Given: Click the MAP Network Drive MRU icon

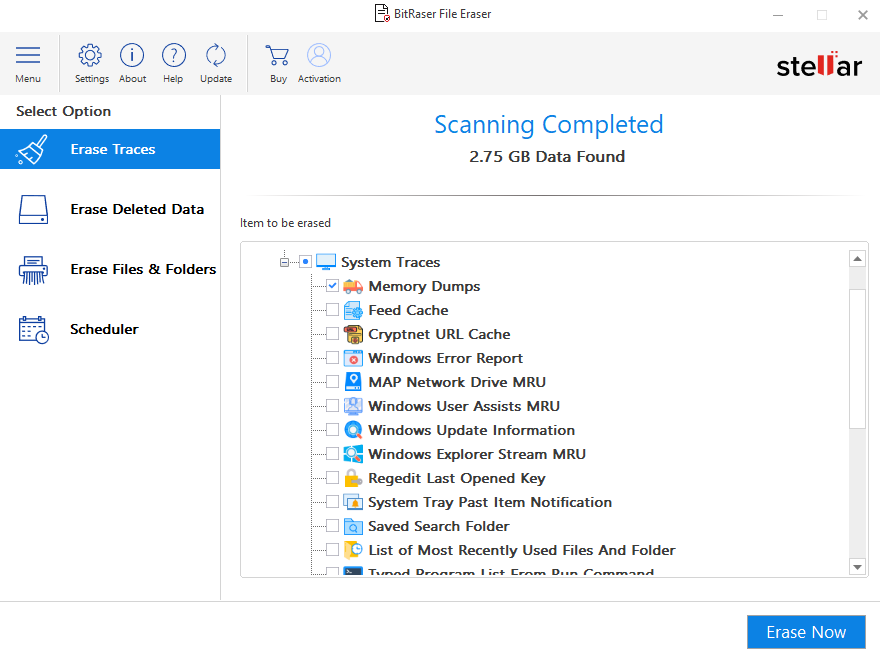Looking at the screenshot, I should click(x=353, y=382).
